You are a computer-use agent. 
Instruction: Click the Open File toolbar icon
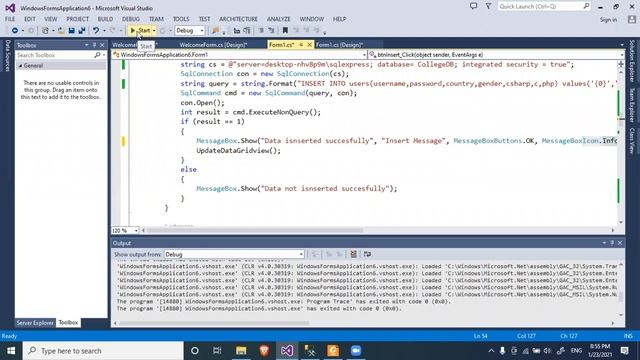click(x=61, y=31)
